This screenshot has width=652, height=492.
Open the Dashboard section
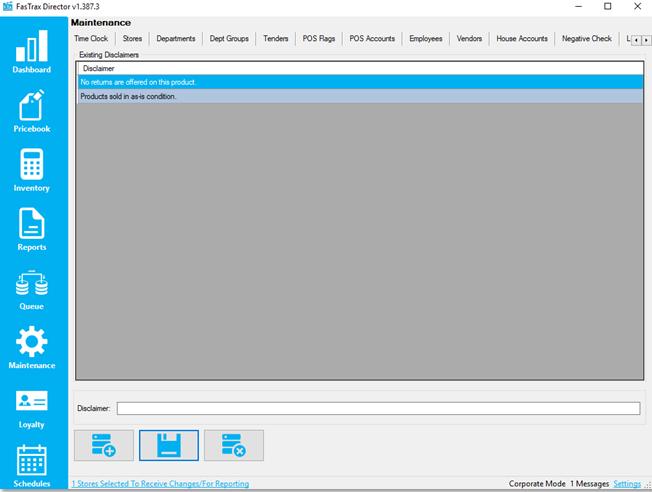32,52
